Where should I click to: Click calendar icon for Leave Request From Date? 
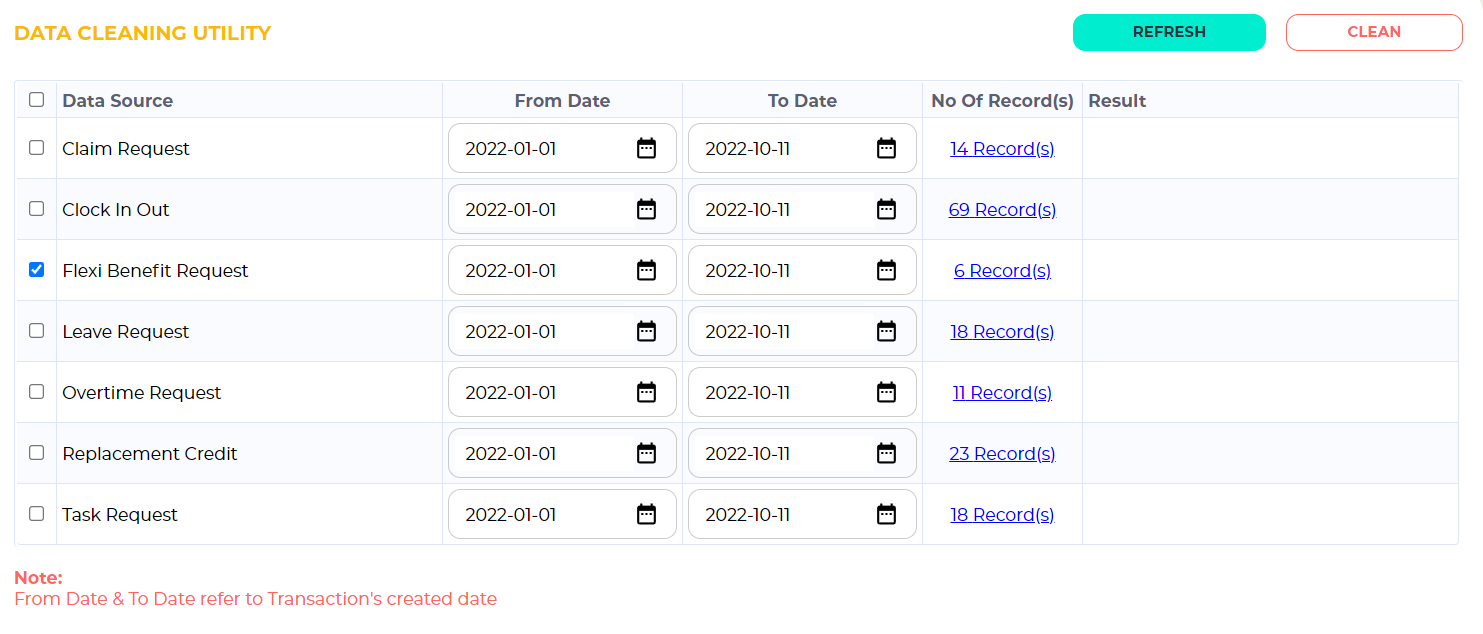(x=646, y=332)
